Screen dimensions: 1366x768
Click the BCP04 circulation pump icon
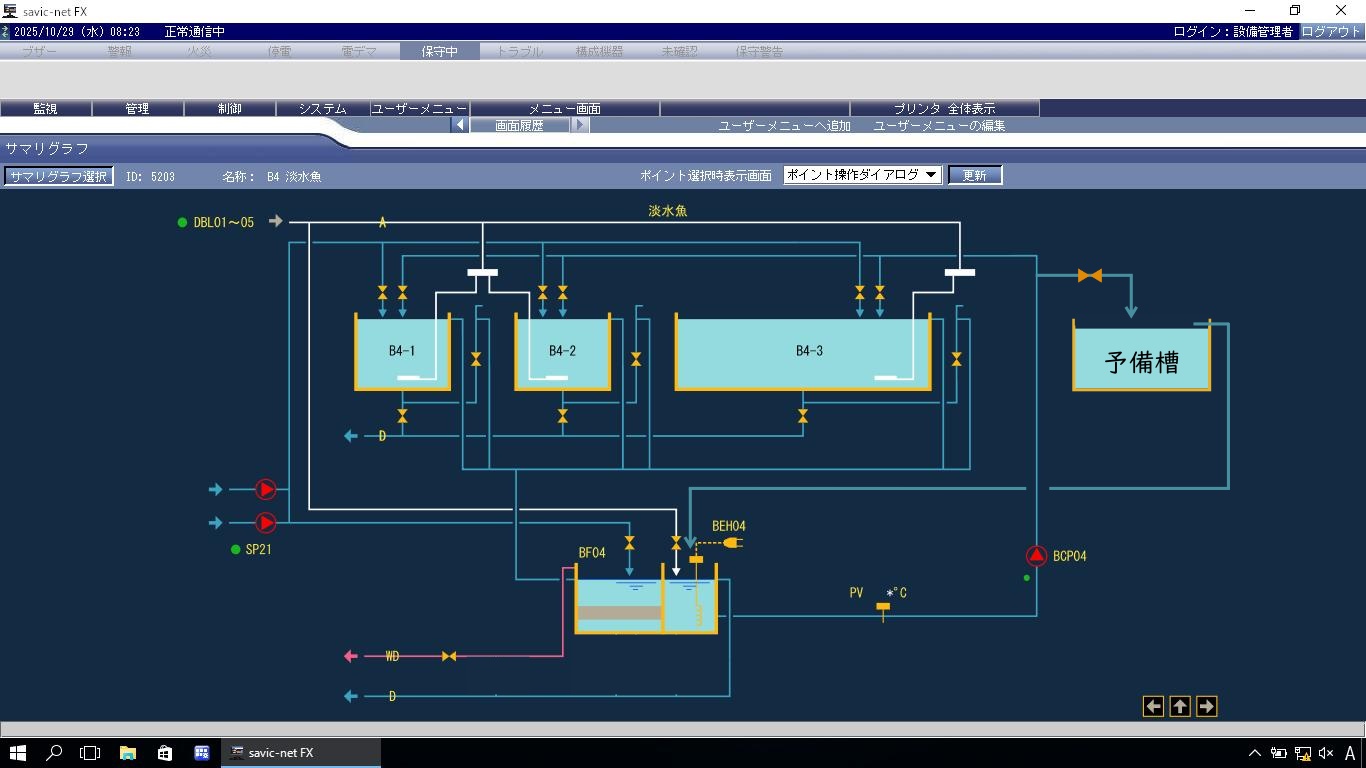(x=1036, y=556)
